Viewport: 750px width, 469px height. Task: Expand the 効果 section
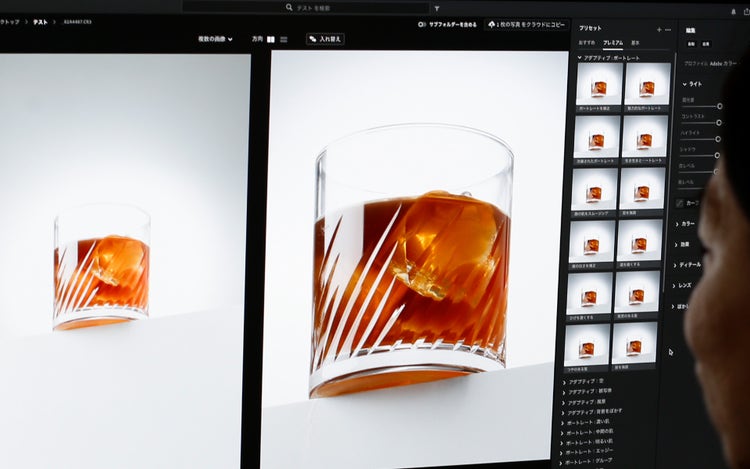[x=676, y=244]
